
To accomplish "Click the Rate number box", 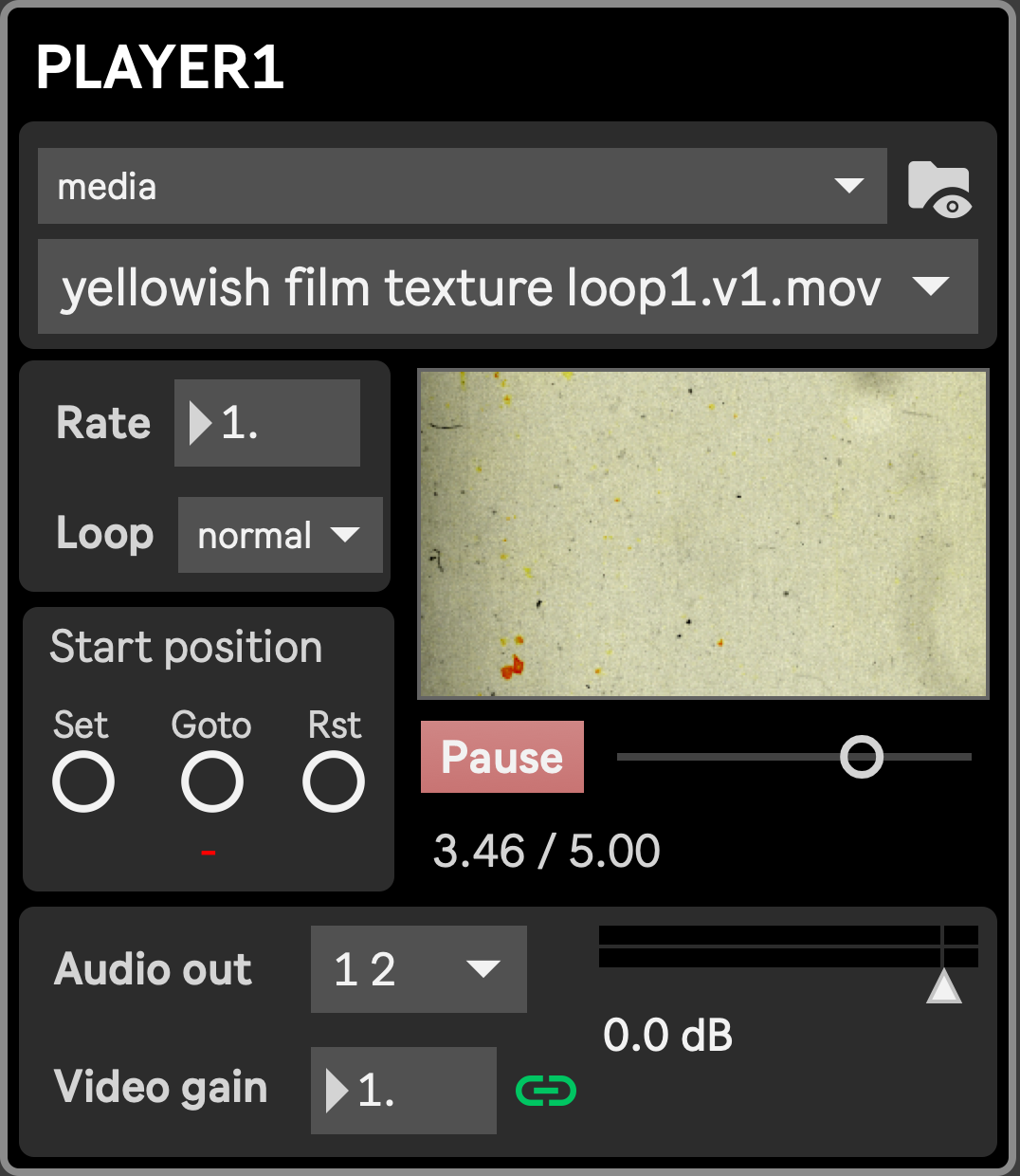I will tap(267, 423).
